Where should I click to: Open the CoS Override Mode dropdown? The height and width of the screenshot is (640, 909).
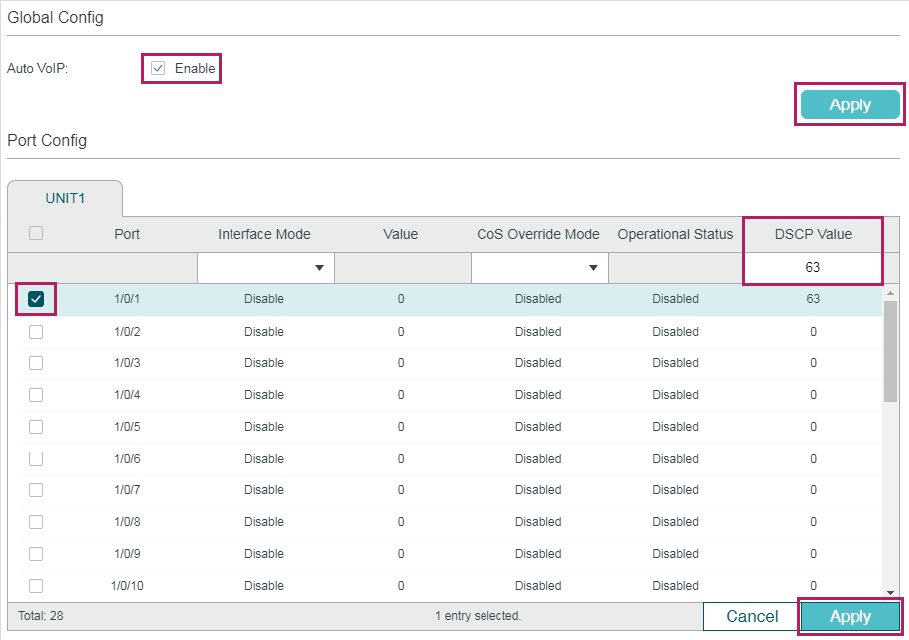click(540, 268)
